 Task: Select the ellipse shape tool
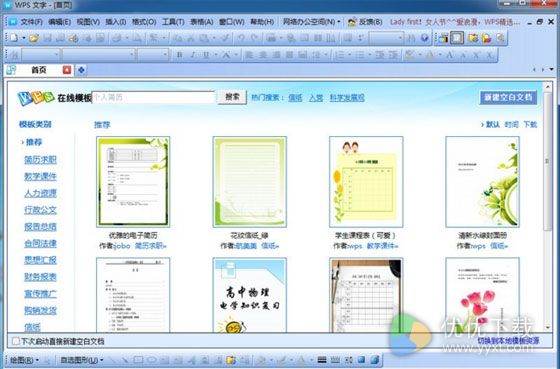[151, 360]
